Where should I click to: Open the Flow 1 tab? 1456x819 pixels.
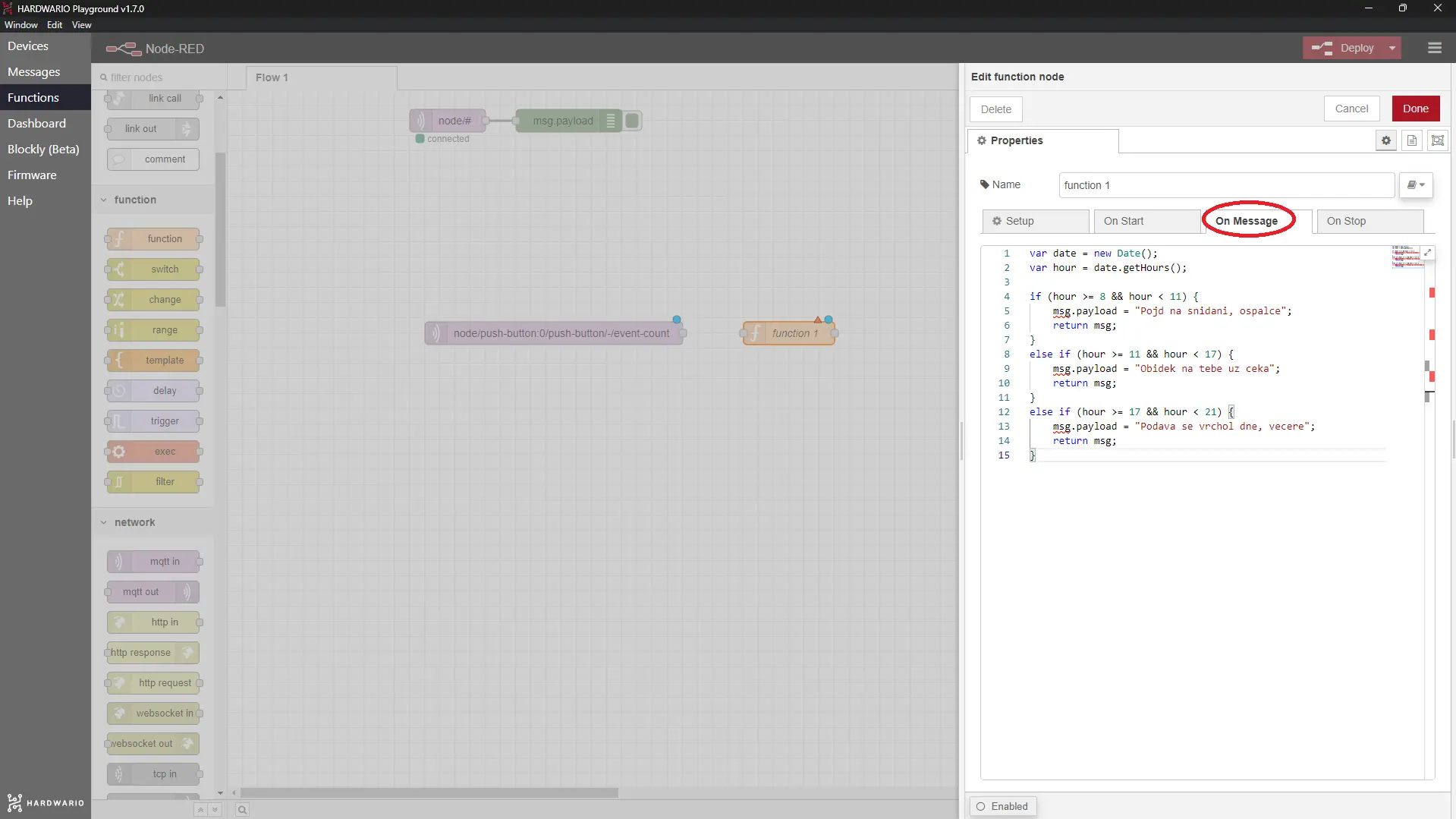click(x=321, y=77)
